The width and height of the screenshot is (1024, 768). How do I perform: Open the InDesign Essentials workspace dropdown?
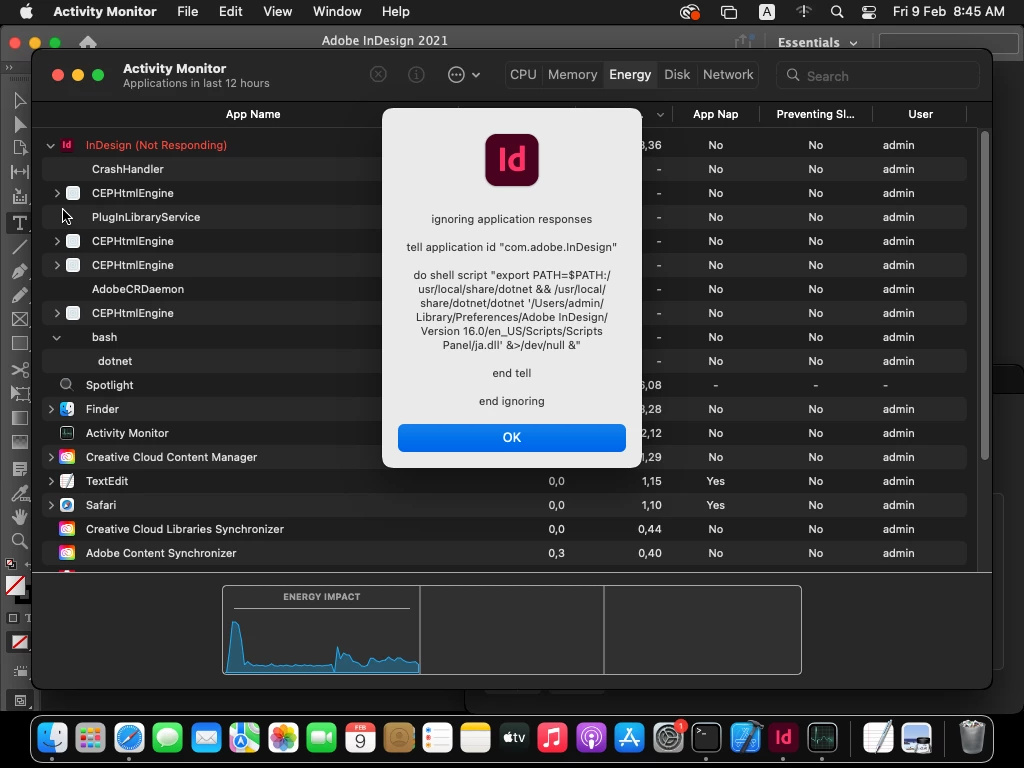pyautogui.click(x=817, y=42)
